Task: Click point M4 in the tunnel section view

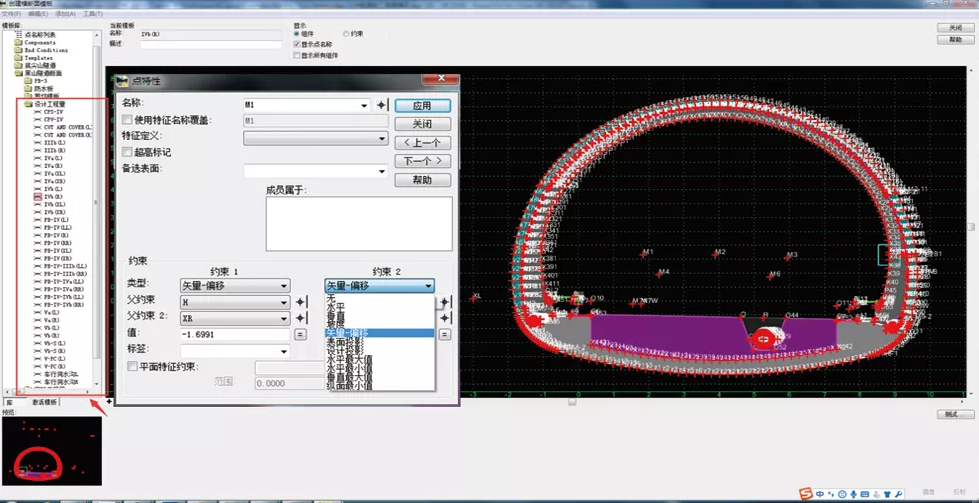Action: 659,274
